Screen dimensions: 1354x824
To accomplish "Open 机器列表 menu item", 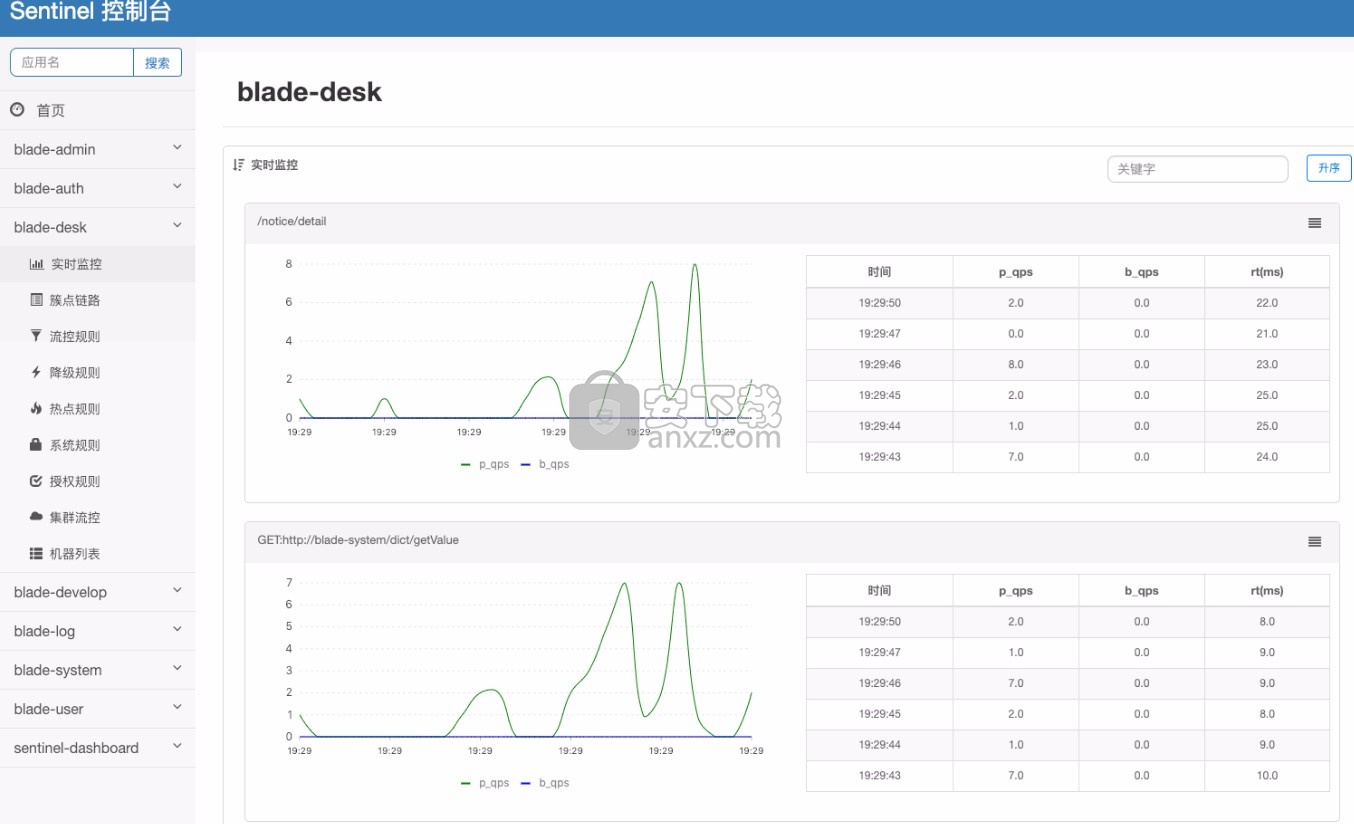I will click(x=97, y=553).
